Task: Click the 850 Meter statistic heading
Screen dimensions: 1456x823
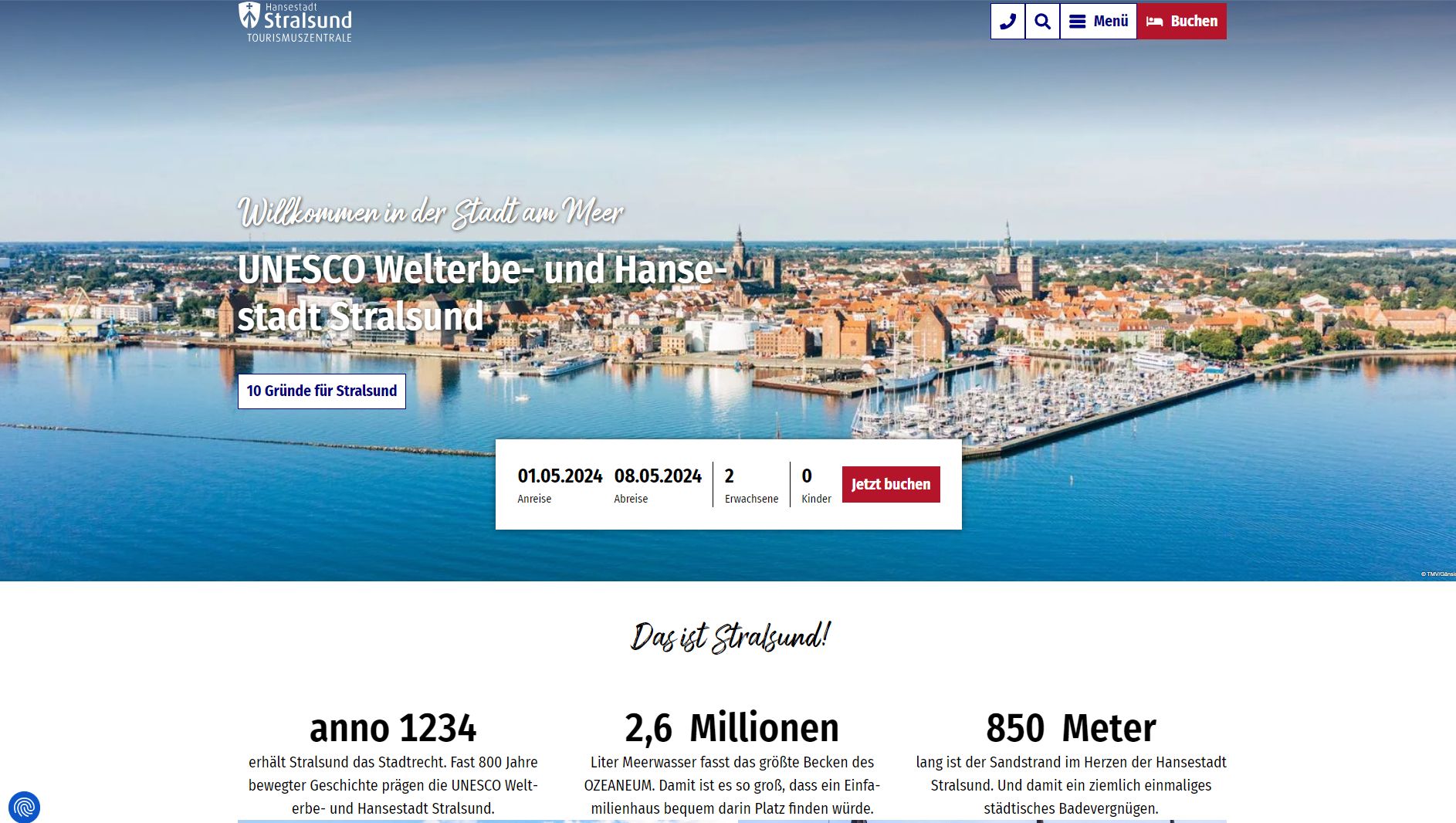Action: (x=1071, y=728)
